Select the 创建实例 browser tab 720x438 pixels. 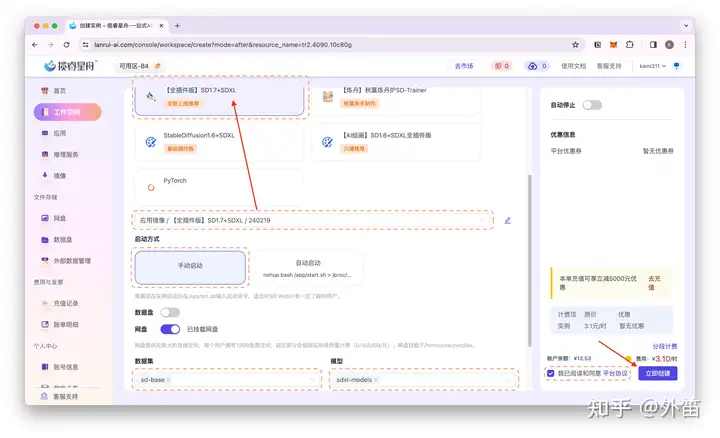(x=117, y=26)
